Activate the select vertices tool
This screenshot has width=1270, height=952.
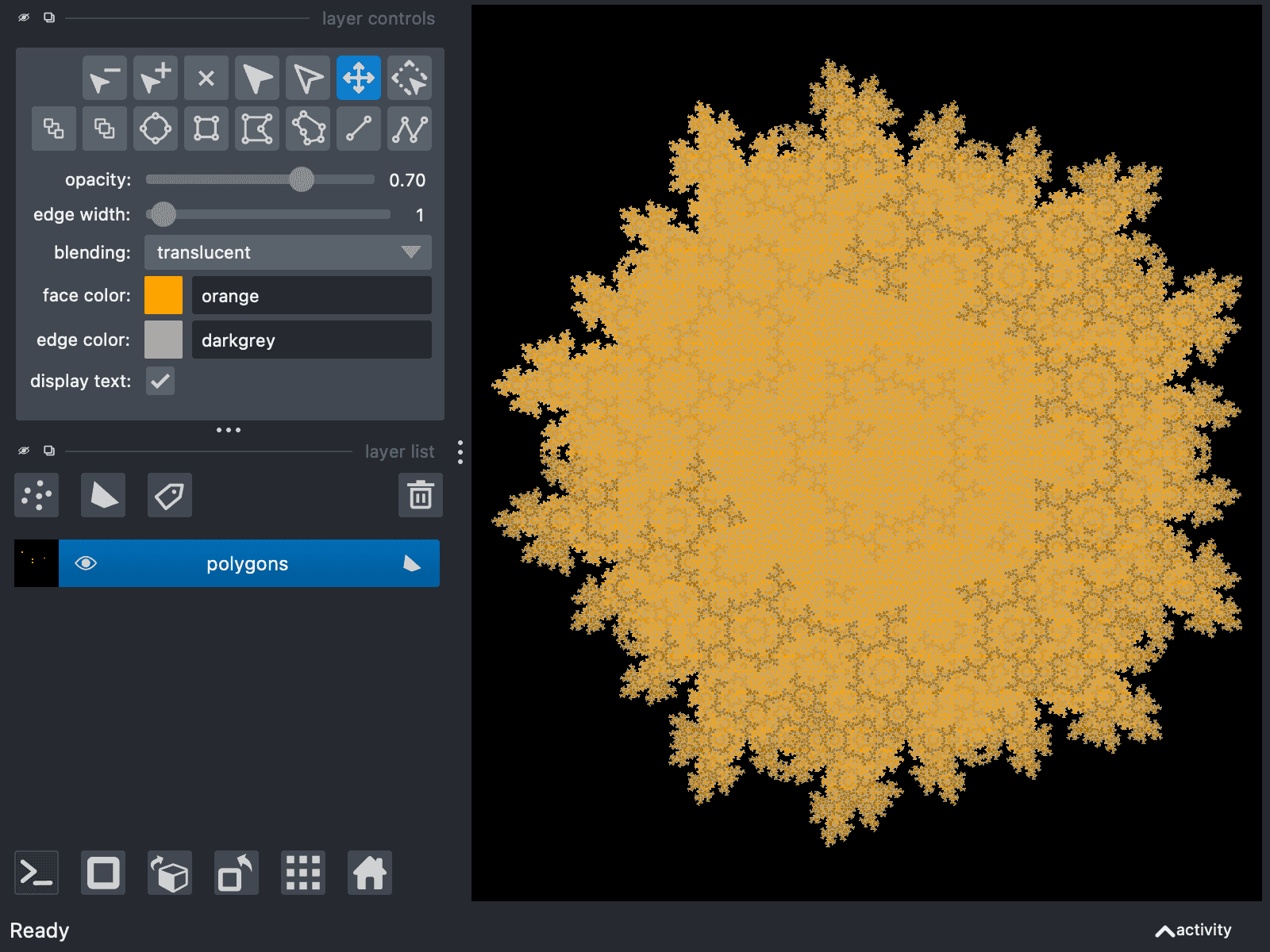point(308,78)
